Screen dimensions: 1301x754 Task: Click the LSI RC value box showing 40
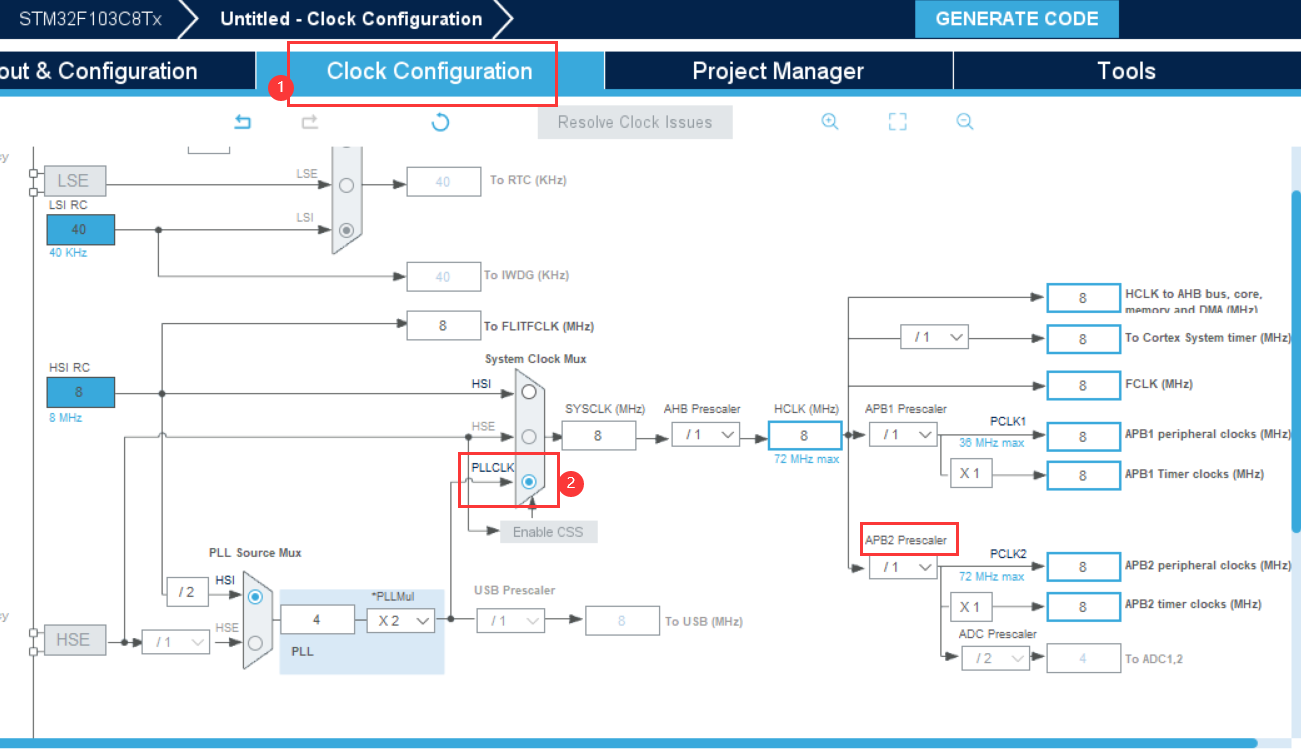[x=80, y=230]
